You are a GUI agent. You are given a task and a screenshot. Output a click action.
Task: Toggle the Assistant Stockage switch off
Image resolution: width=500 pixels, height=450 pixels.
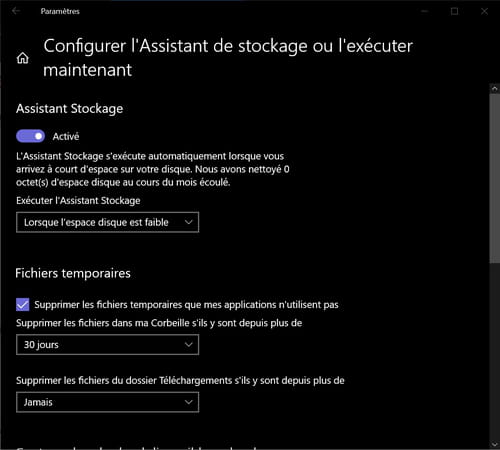pyautogui.click(x=30, y=136)
